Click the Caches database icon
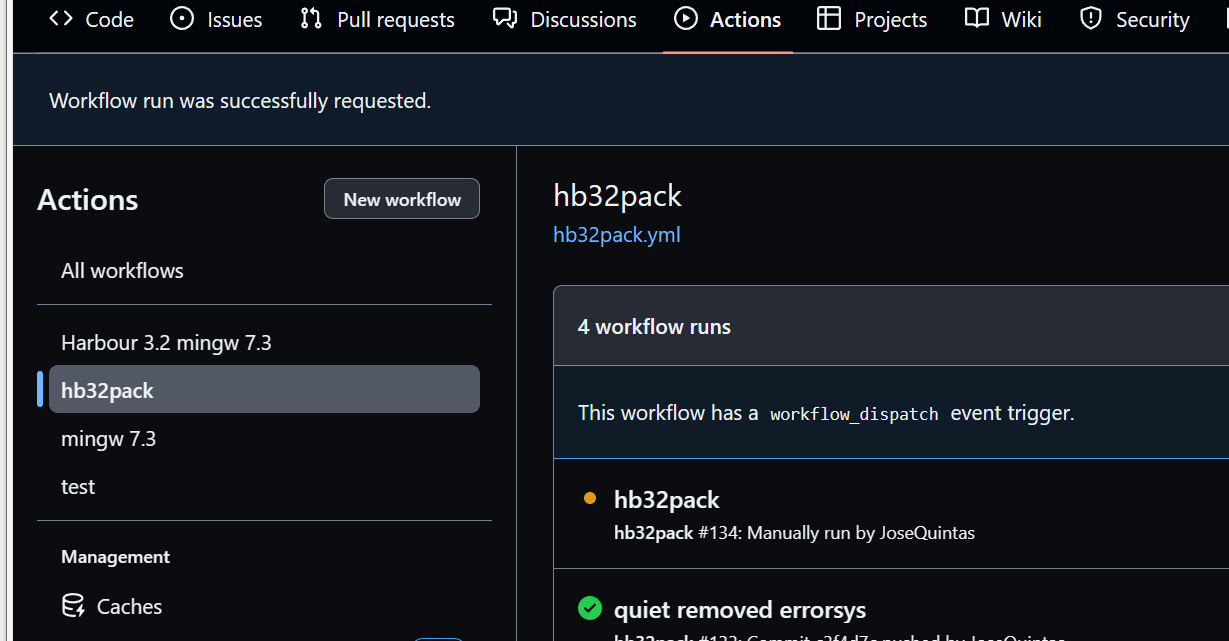Image resolution: width=1229 pixels, height=641 pixels. [x=73, y=606]
